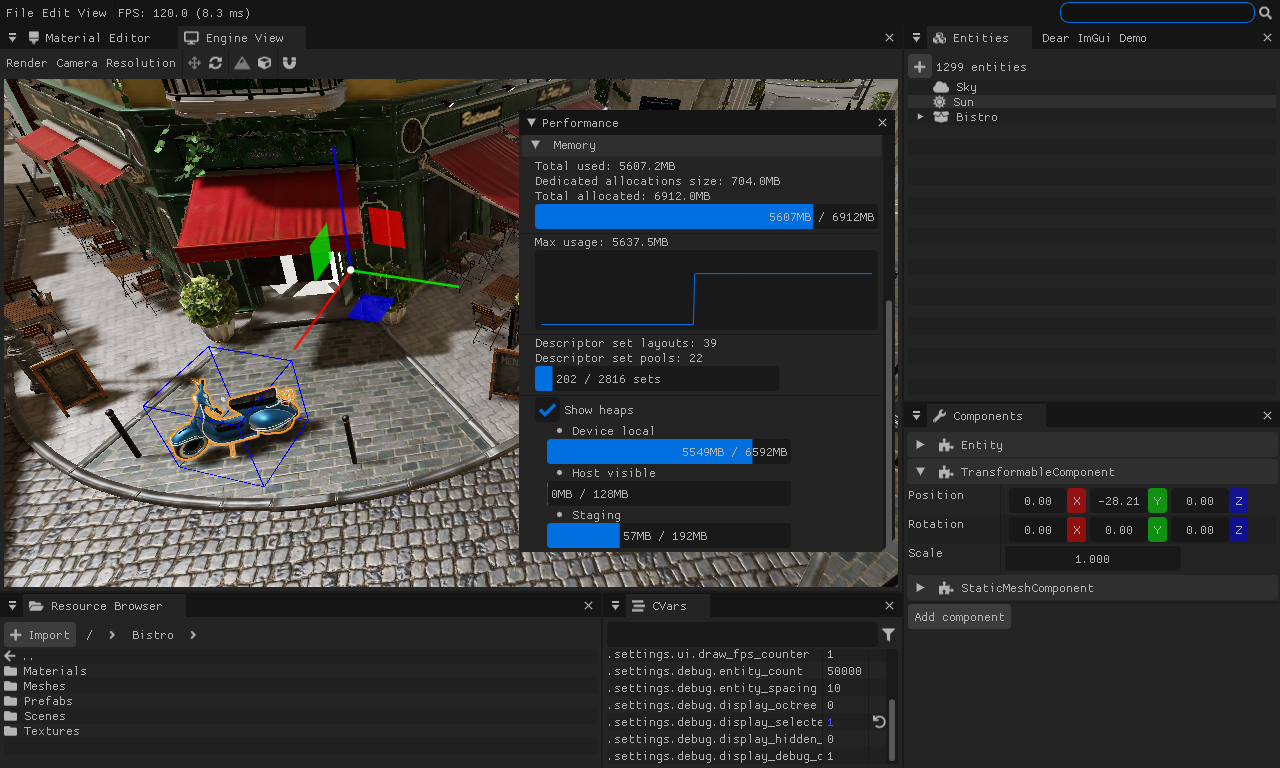
Task: Collapse the TransformableComponent section
Action: (921, 472)
